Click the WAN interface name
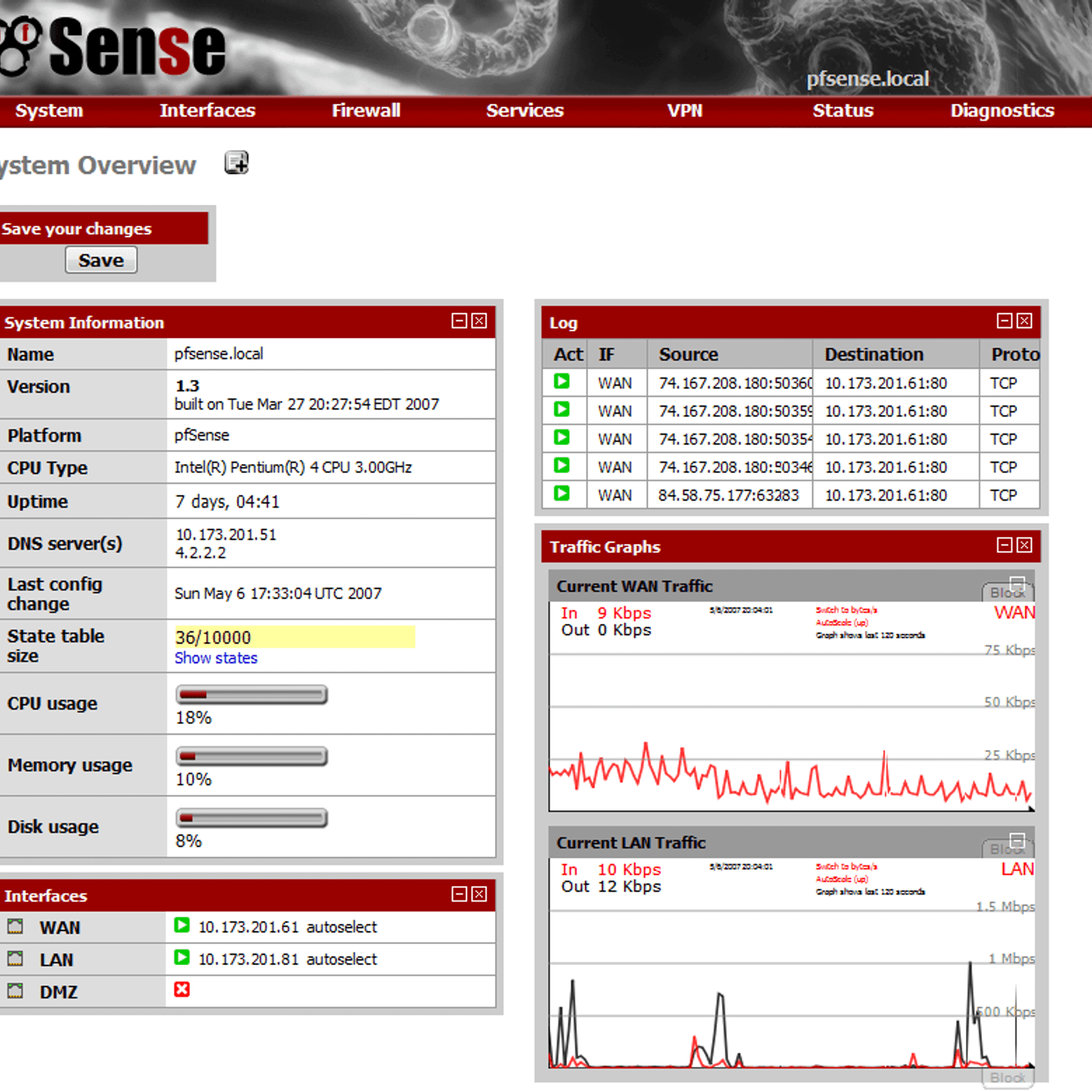The height and width of the screenshot is (1092, 1092). click(60, 928)
